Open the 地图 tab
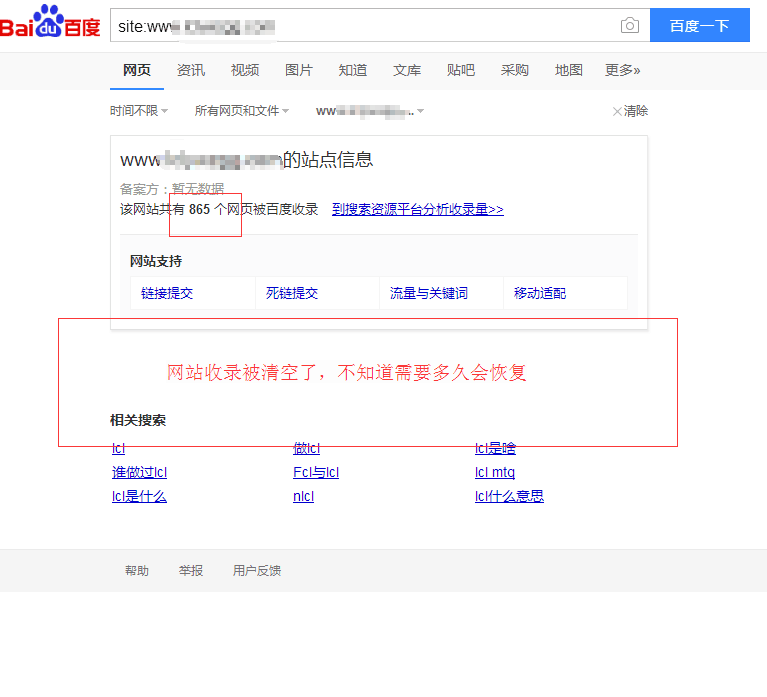This screenshot has width=767, height=697. [x=569, y=70]
